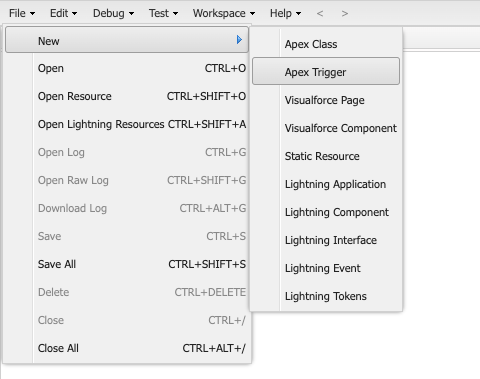Screen dimensions: 480x379
Task: Choose Close All
Action: pyautogui.click(x=127, y=348)
